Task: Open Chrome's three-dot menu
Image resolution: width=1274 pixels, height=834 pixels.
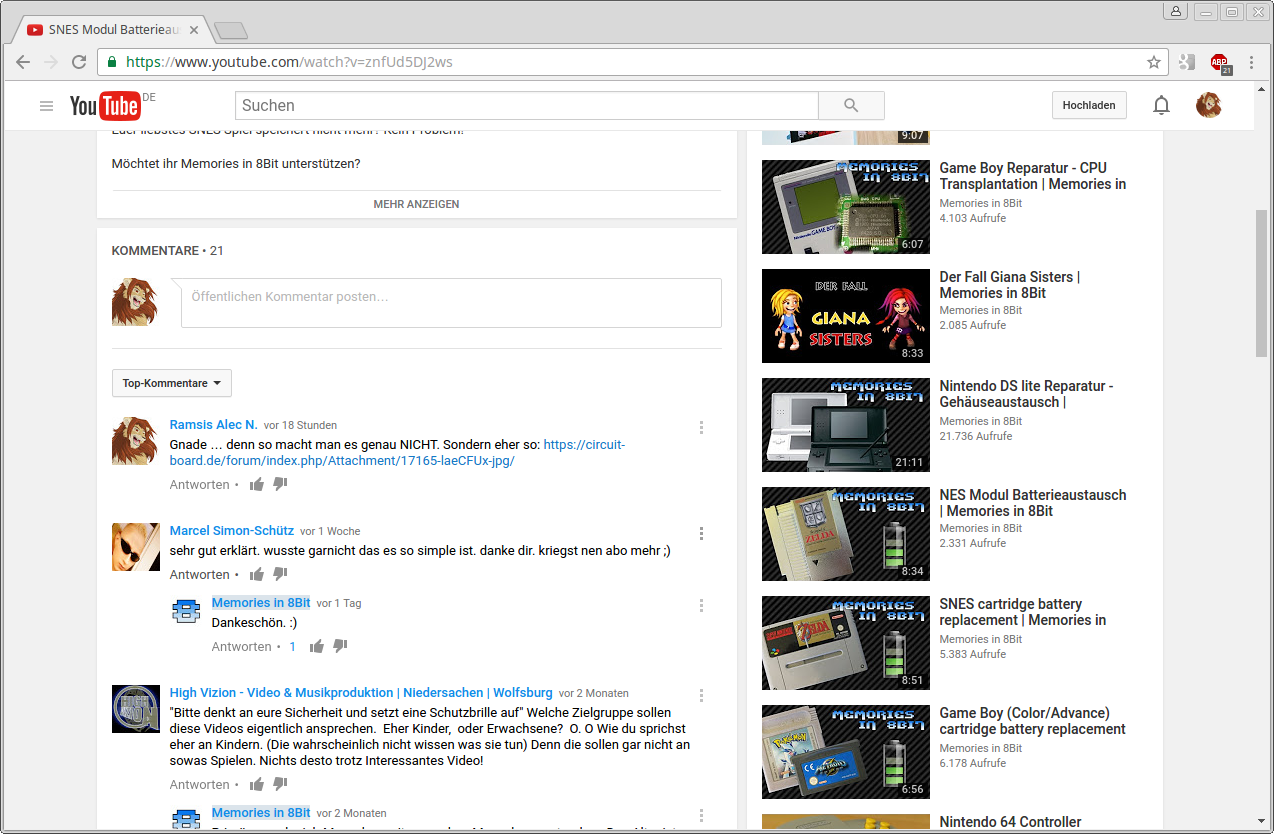Action: coord(1252,62)
